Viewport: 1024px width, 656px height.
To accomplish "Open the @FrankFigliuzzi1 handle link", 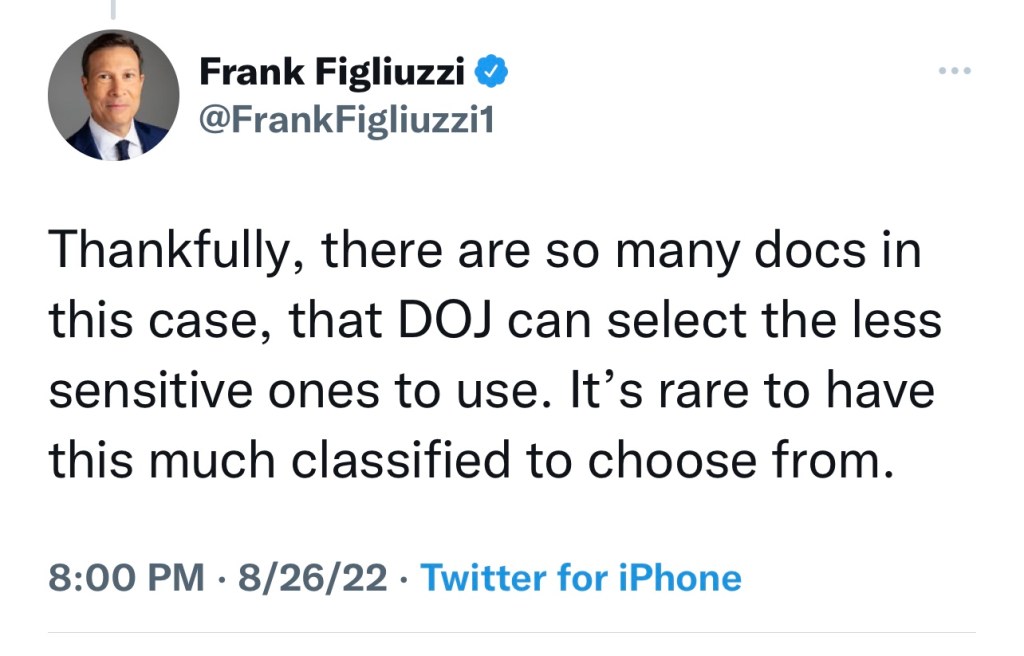I will pos(347,123).
